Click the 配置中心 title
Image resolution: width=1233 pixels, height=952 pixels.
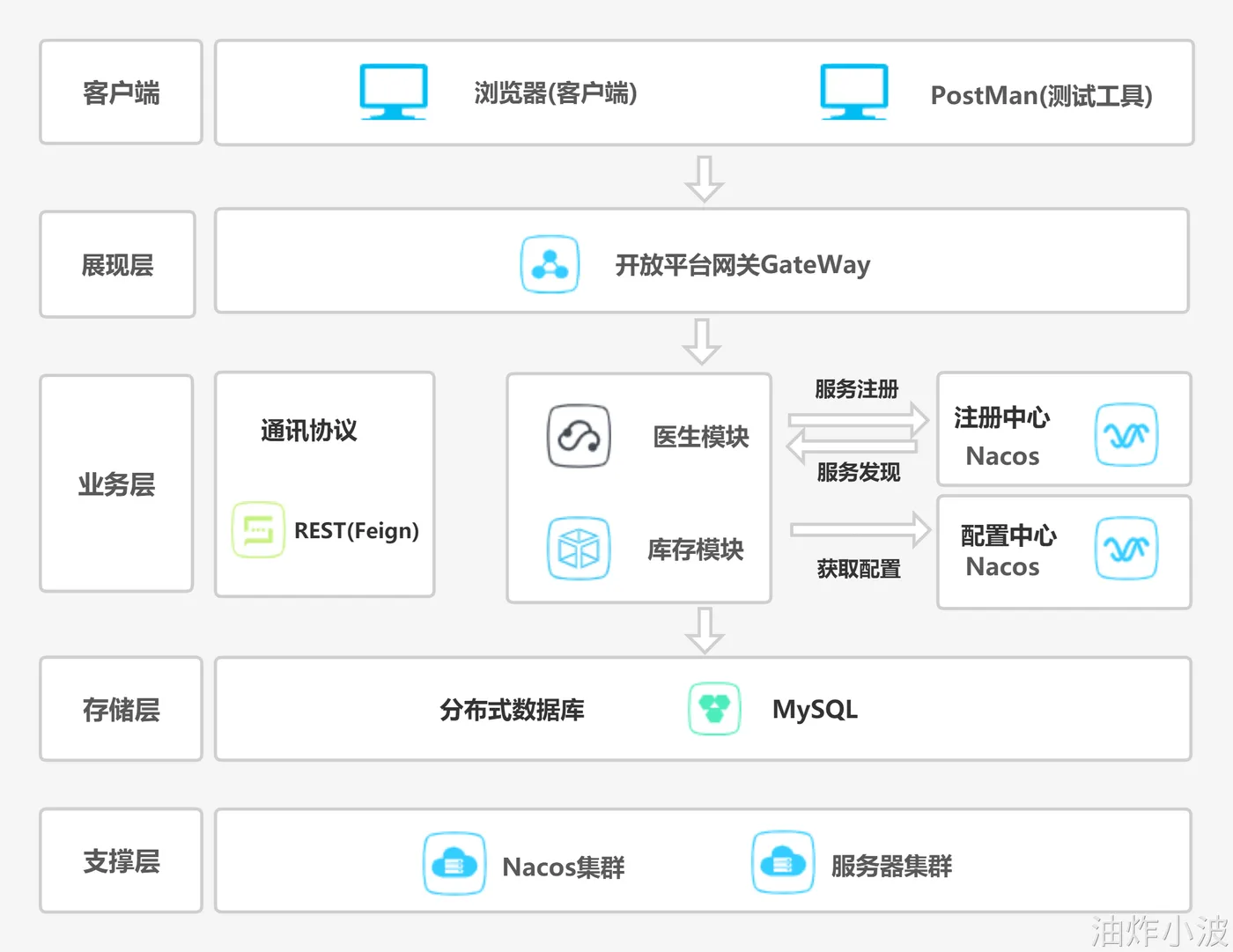click(x=1008, y=535)
